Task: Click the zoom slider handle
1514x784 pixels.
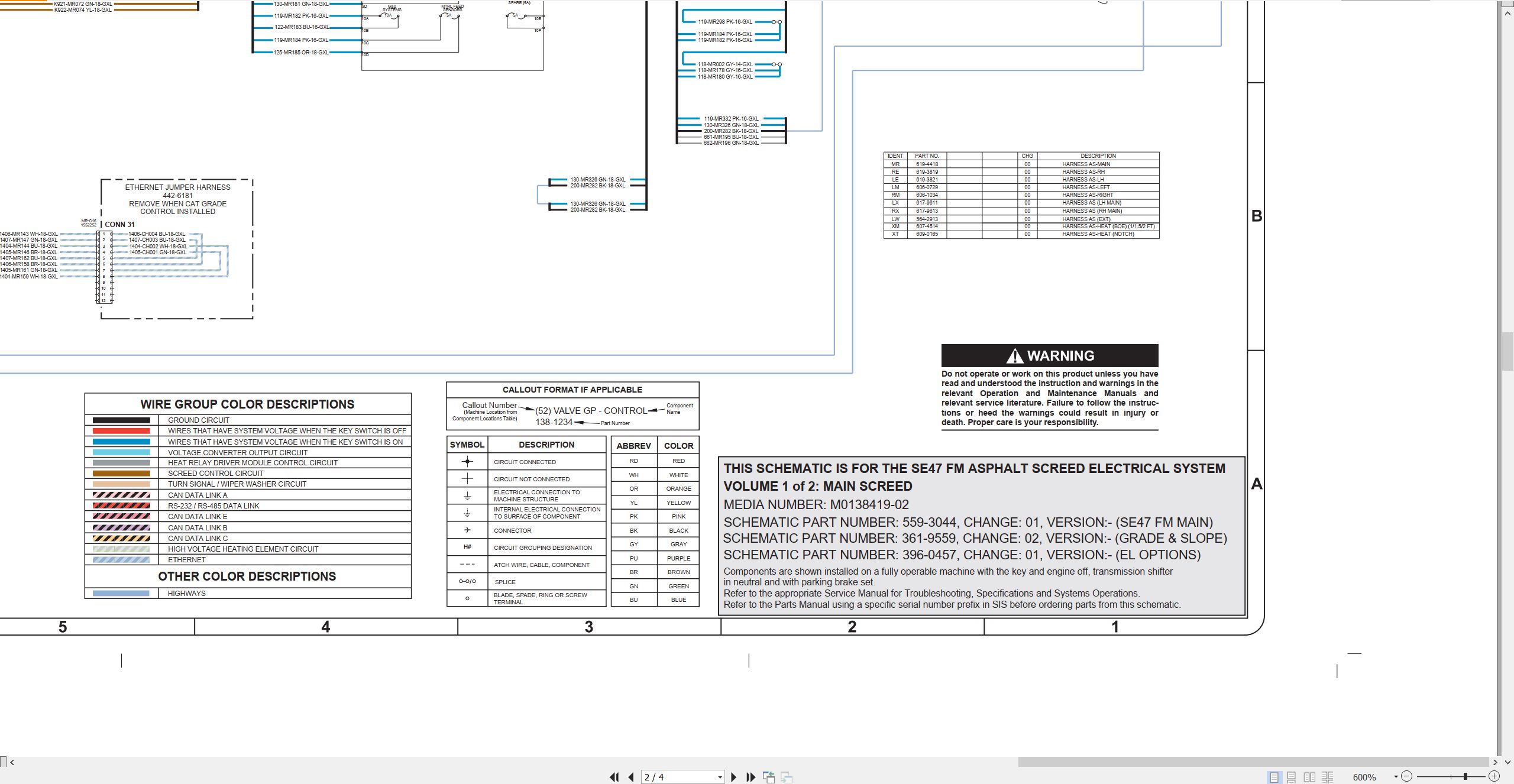Action: coord(1466,776)
